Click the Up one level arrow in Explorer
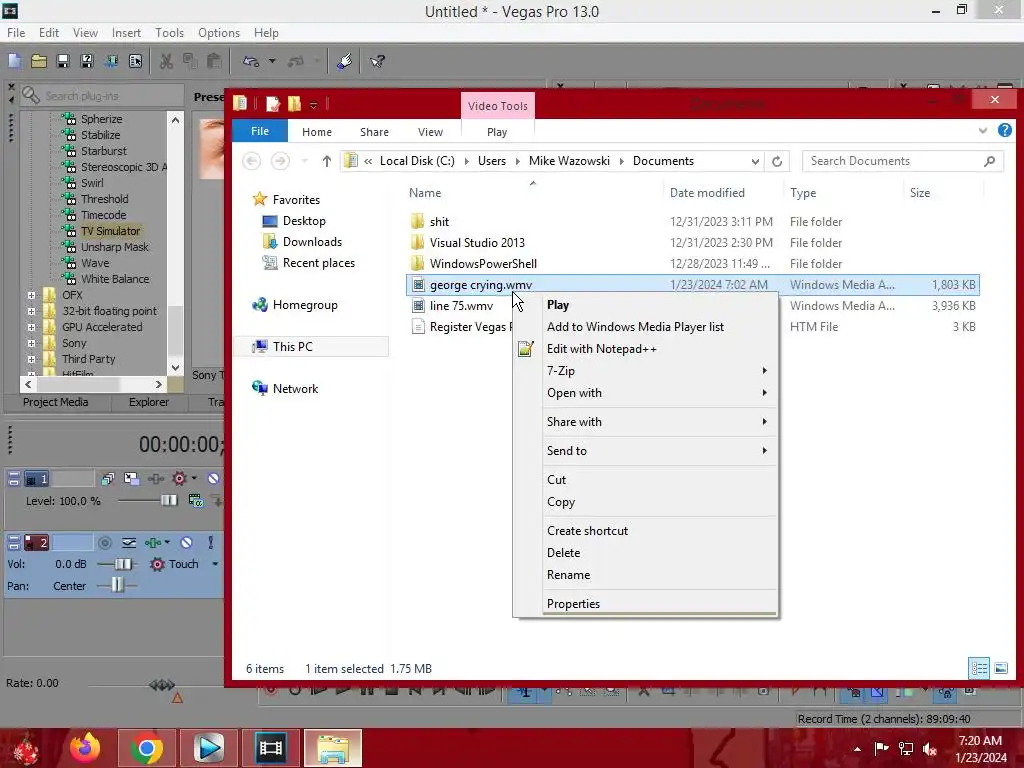Screen dimensions: 1024x768 click(x=327, y=161)
